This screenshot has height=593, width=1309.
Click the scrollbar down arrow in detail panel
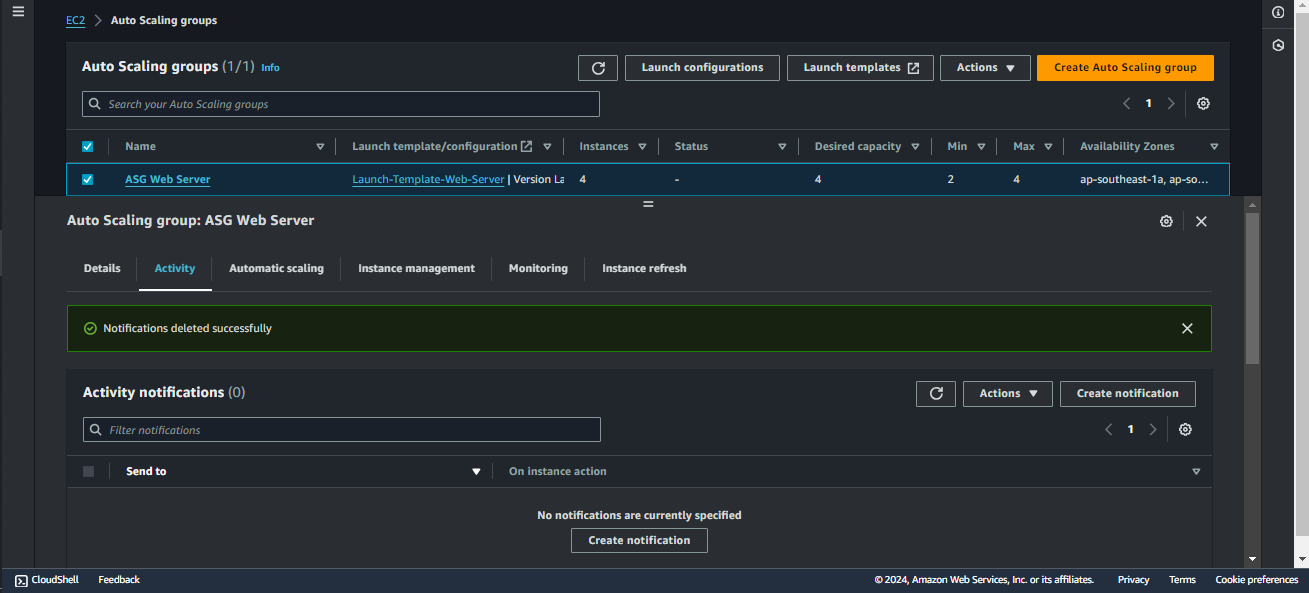tap(1252, 559)
